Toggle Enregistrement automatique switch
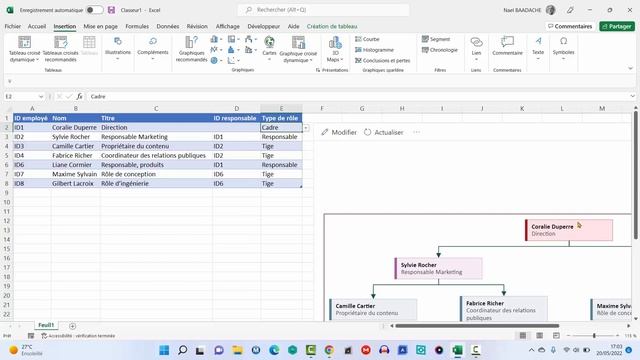The width and height of the screenshot is (640, 360). [95, 10]
